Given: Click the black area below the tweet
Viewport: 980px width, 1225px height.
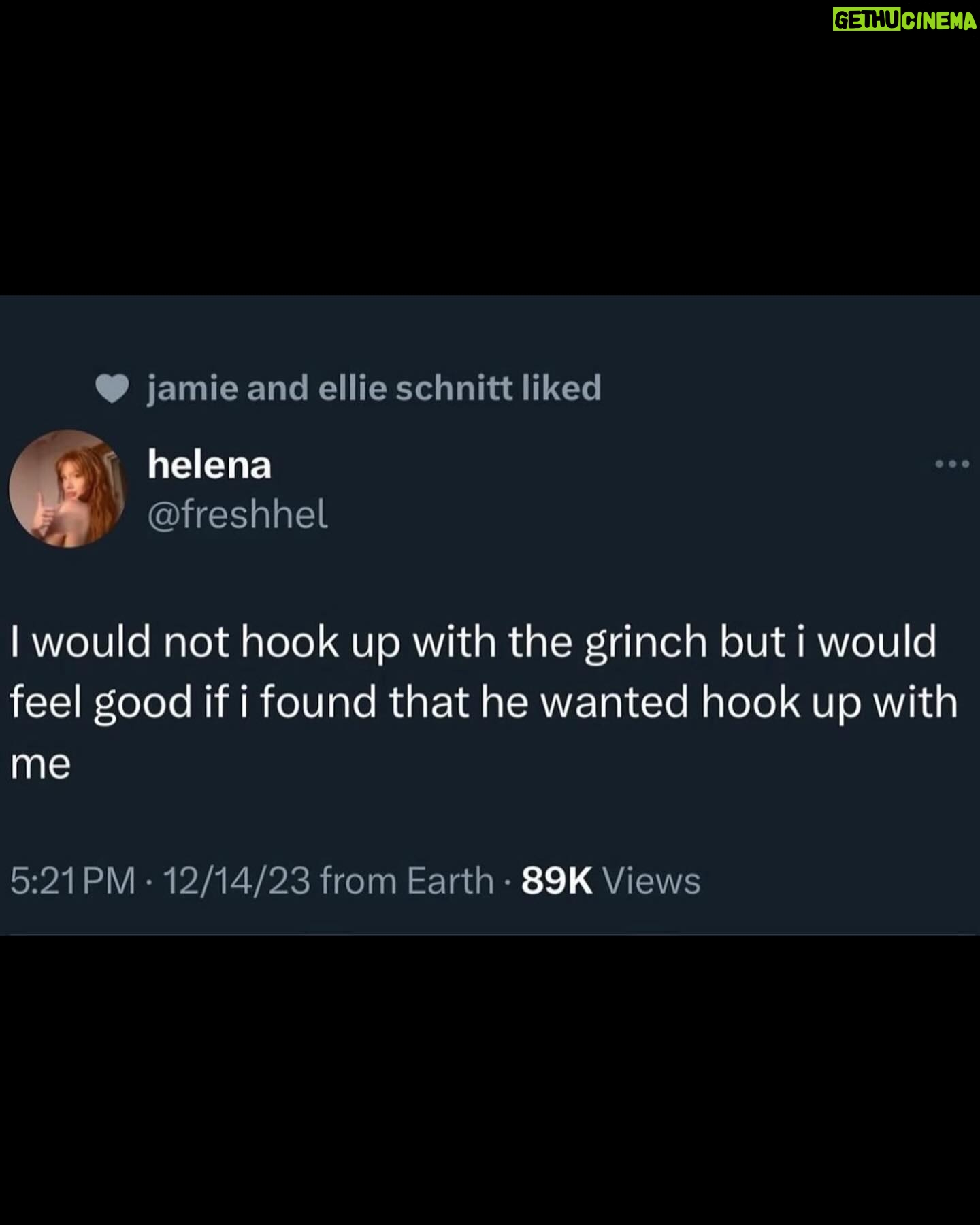Looking at the screenshot, I should point(490,1080).
